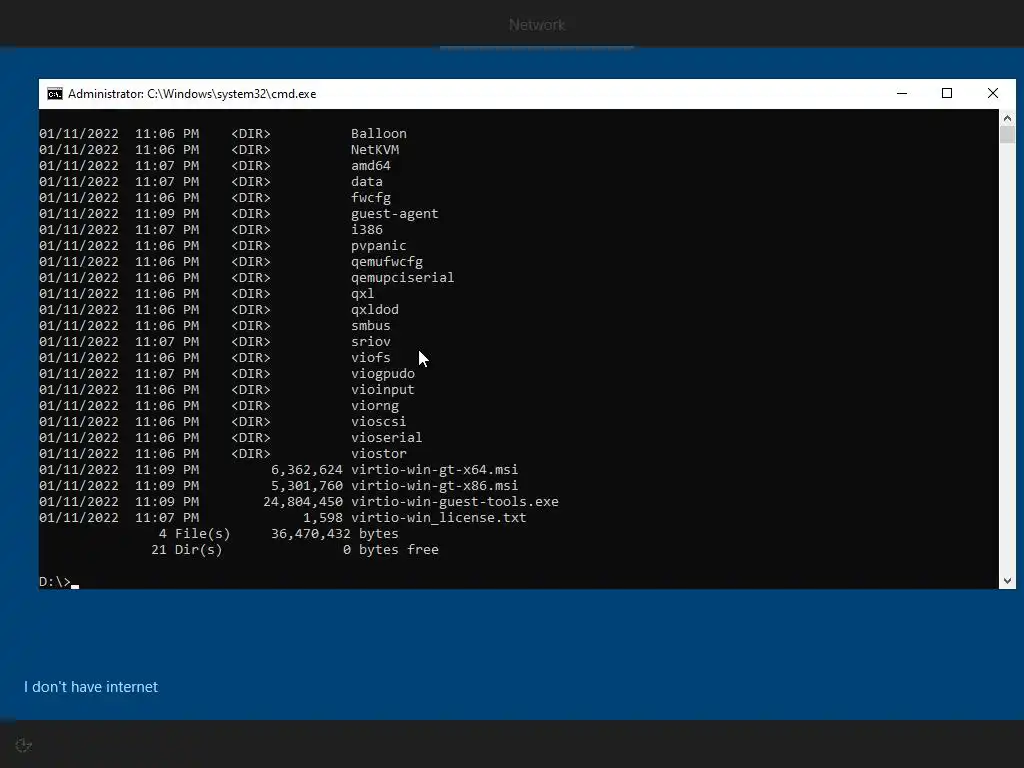Click the smbus directory name
This screenshot has height=768, width=1024.
point(370,325)
